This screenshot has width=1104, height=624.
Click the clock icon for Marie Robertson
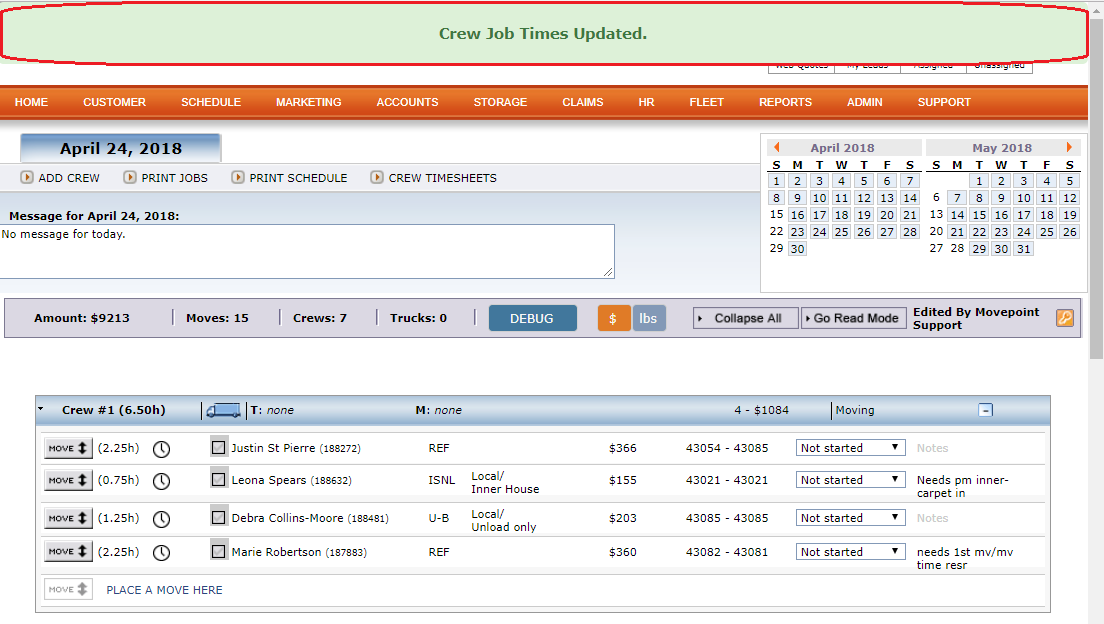pyautogui.click(x=161, y=553)
